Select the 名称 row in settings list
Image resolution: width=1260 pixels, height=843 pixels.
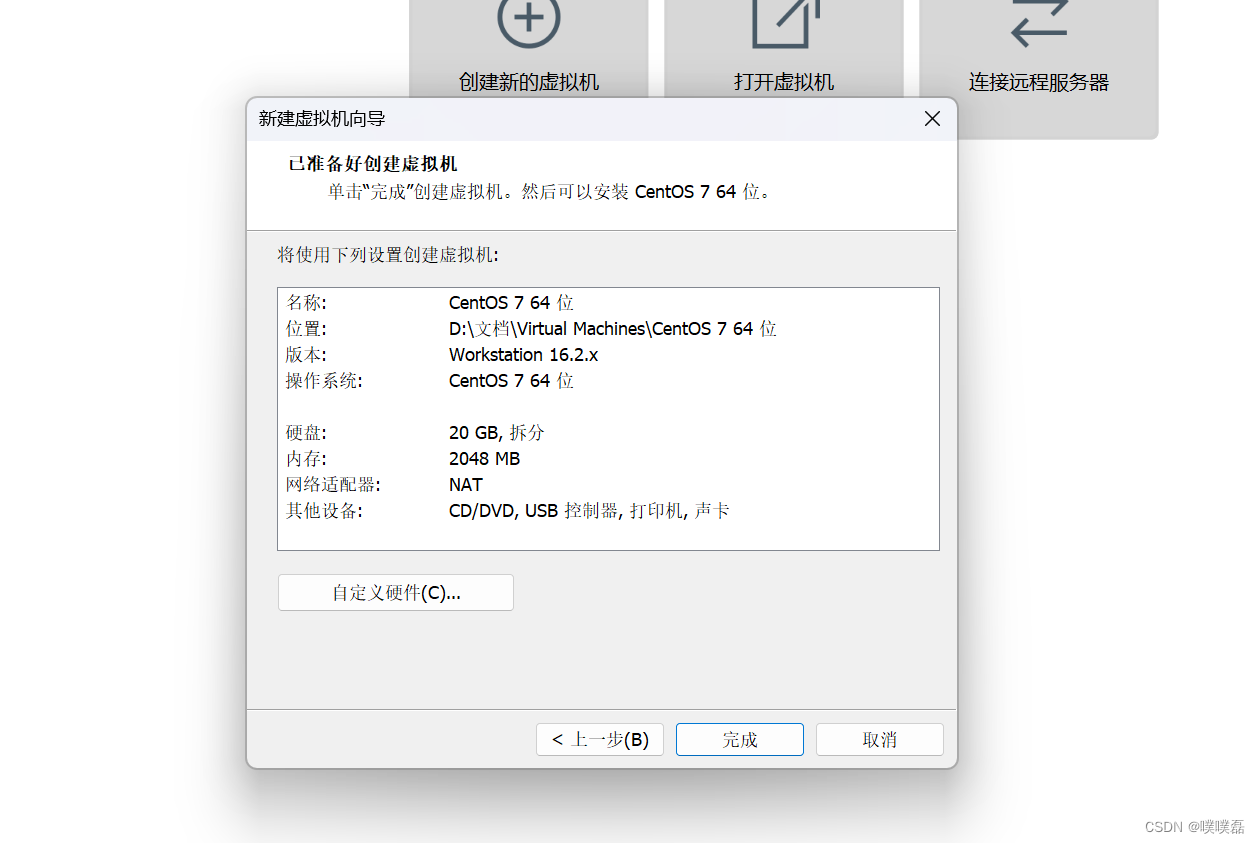608,302
